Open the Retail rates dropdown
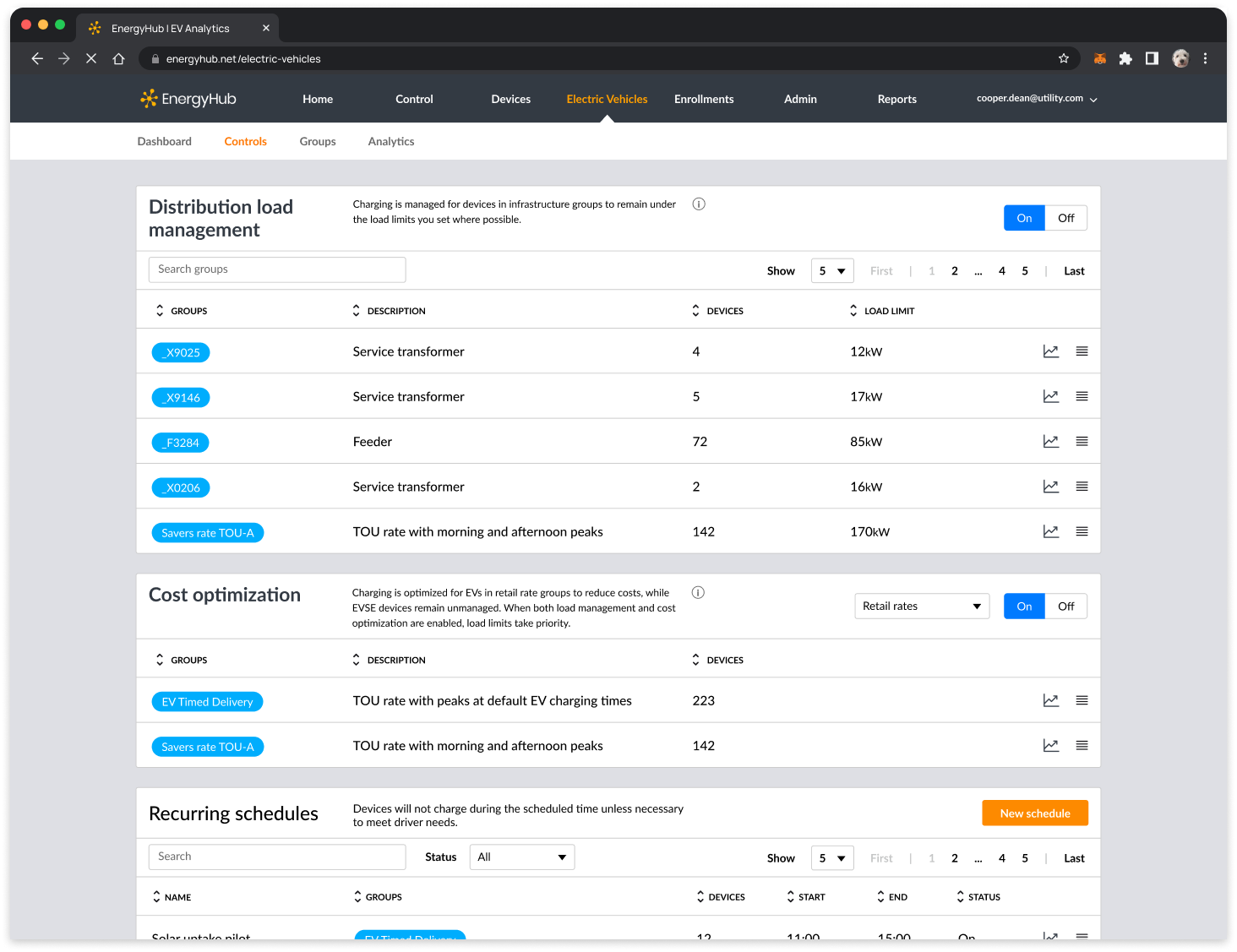The height and width of the screenshot is (952, 1237). coord(921,607)
